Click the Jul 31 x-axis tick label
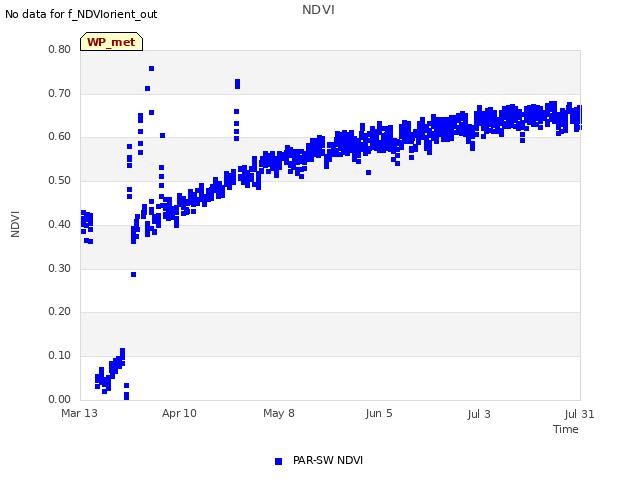Viewport: 640px width, 480px height. point(580,414)
